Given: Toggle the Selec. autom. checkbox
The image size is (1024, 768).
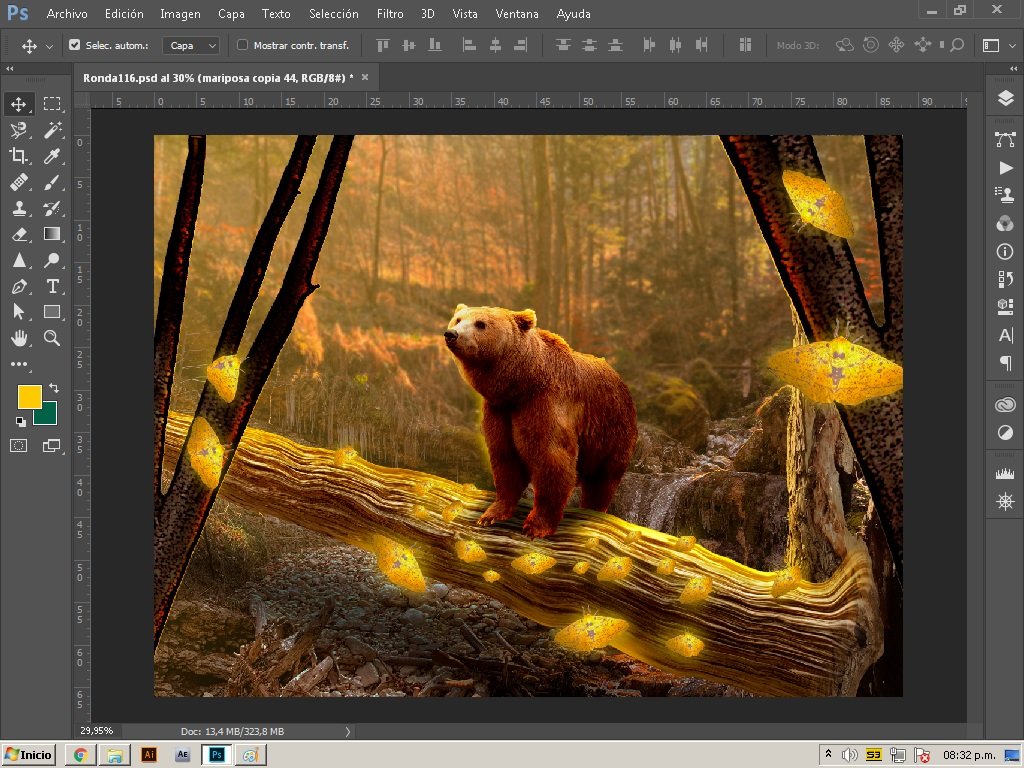Looking at the screenshot, I should coord(74,45).
